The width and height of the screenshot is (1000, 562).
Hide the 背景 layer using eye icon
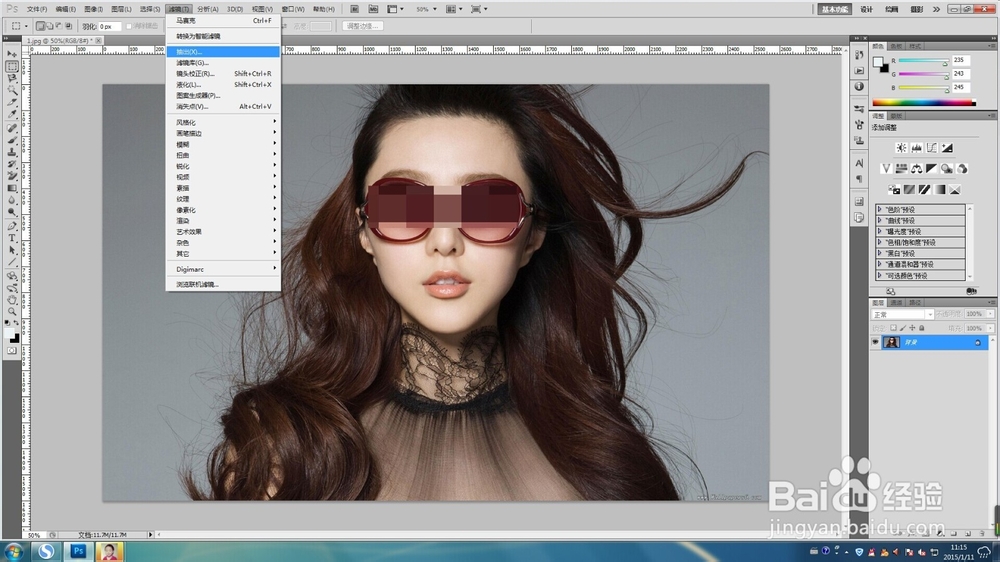tap(875, 342)
